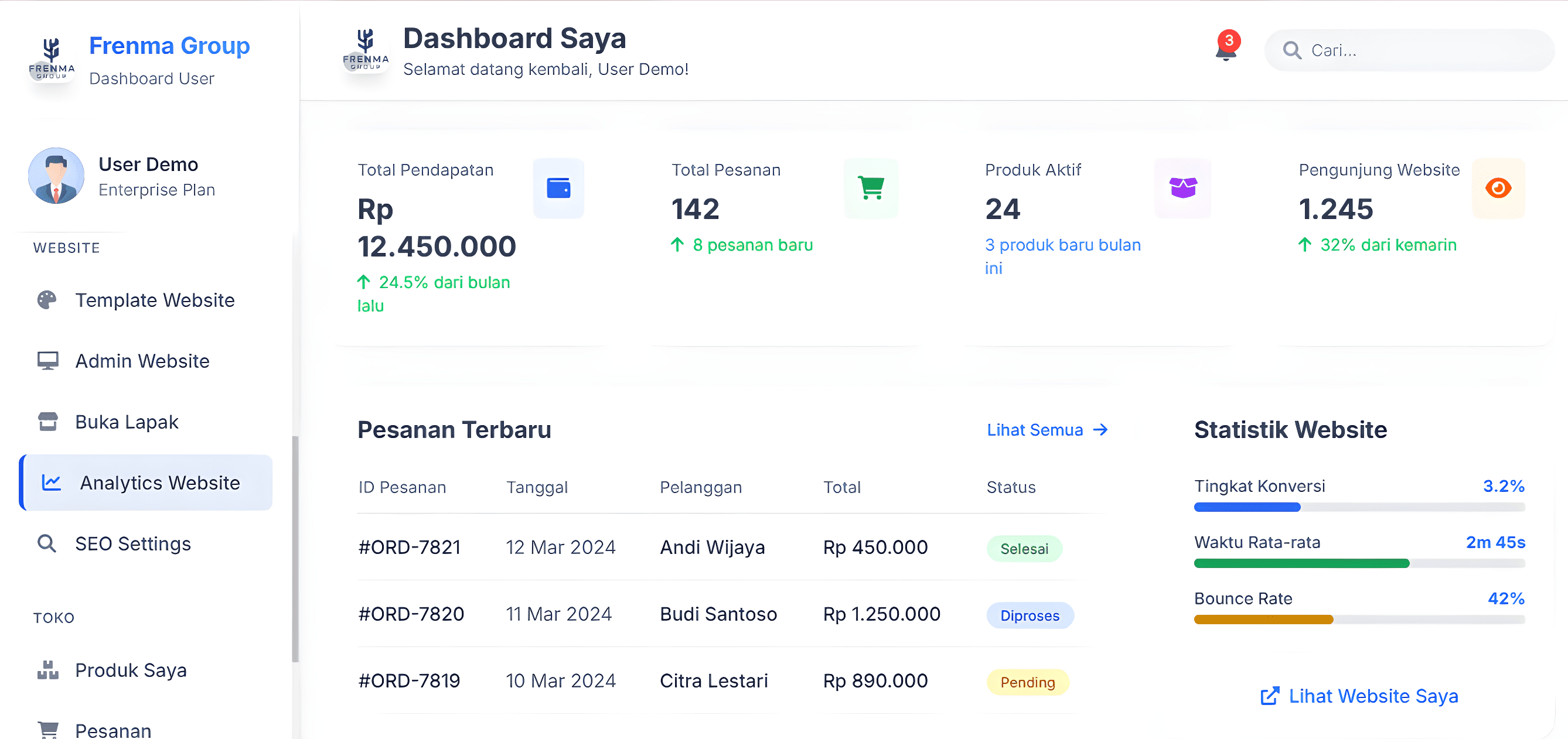Screen dimensions: 1568x739
Task: Open the wallet icon on Total Pendapatan card
Action: [x=558, y=188]
